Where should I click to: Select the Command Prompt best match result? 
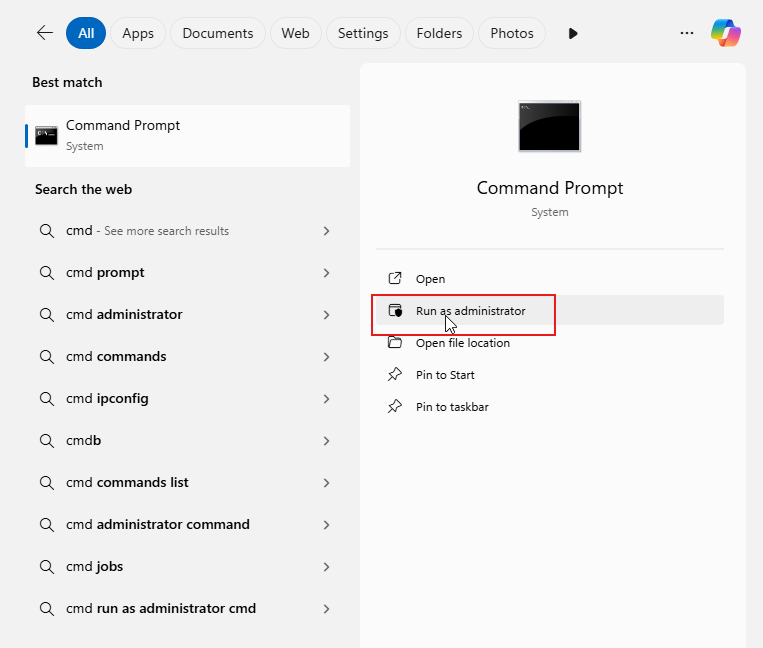187,136
